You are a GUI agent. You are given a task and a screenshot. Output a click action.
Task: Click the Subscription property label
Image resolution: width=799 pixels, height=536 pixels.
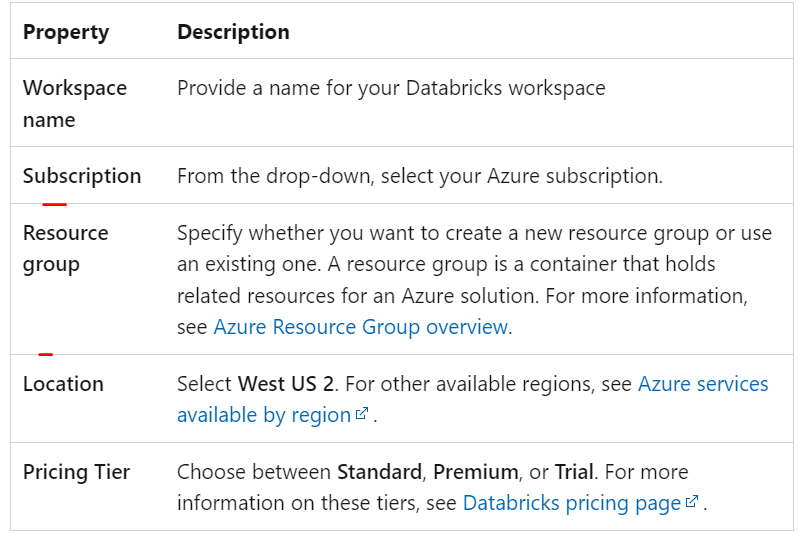[82, 176]
